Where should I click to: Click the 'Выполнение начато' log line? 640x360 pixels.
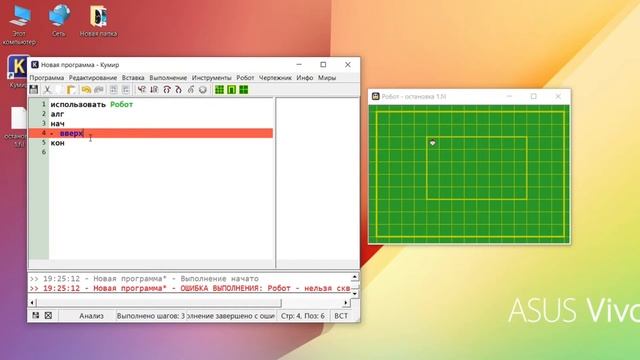click(144, 279)
